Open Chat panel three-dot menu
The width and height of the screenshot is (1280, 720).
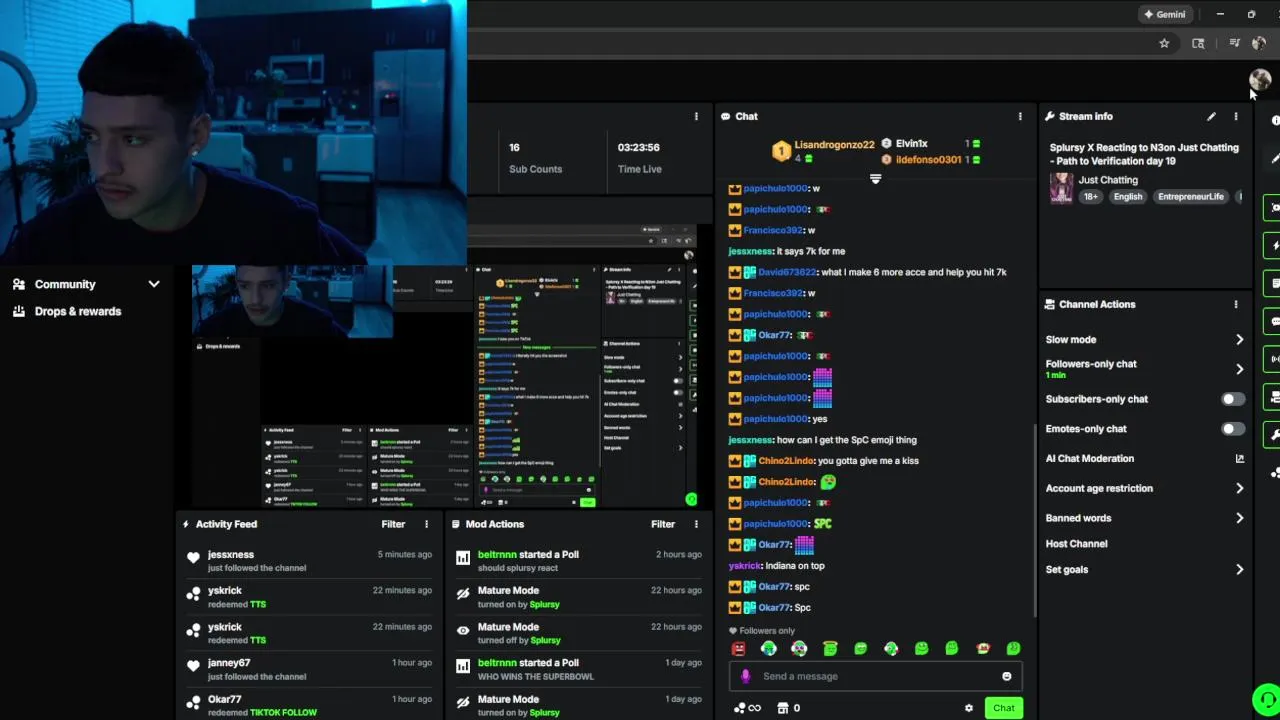click(x=1020, y=117)
